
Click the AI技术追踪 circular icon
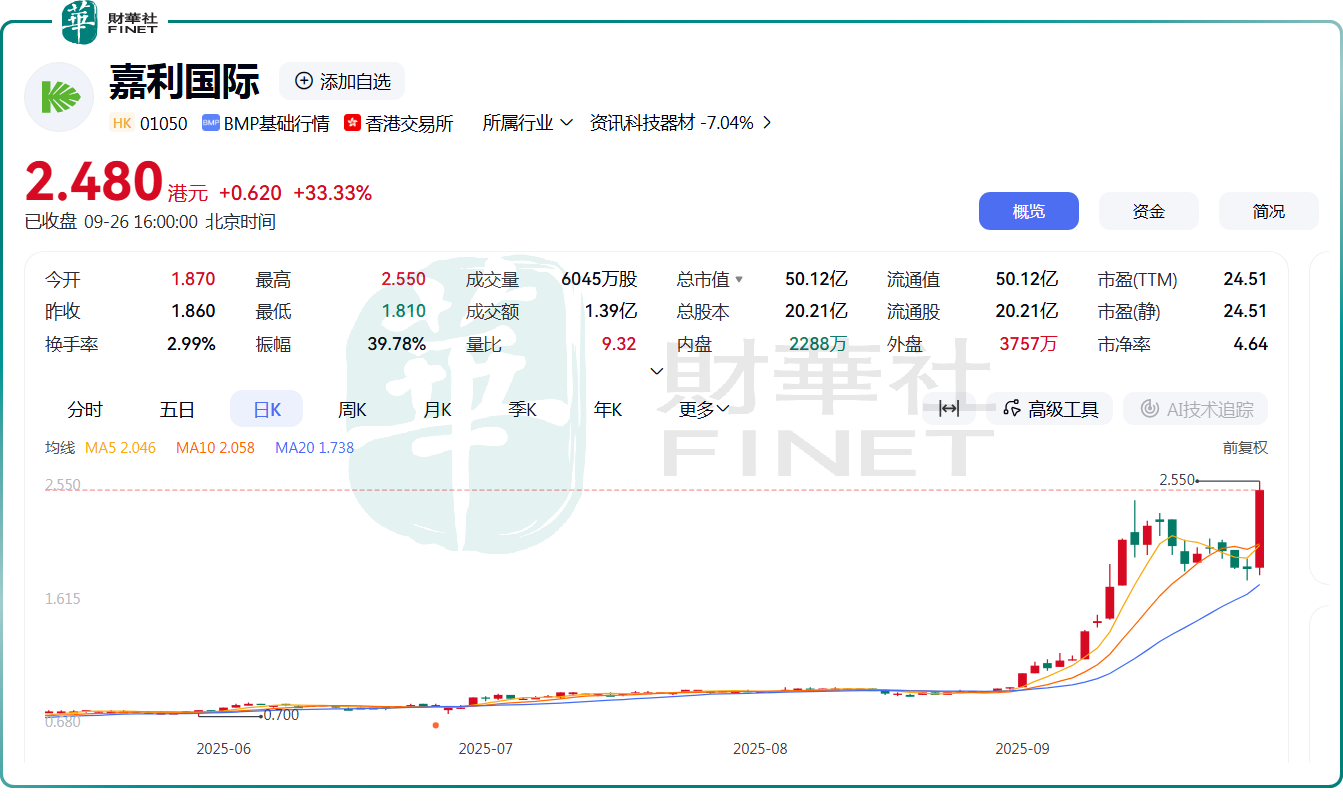[x=1149, y=408]
